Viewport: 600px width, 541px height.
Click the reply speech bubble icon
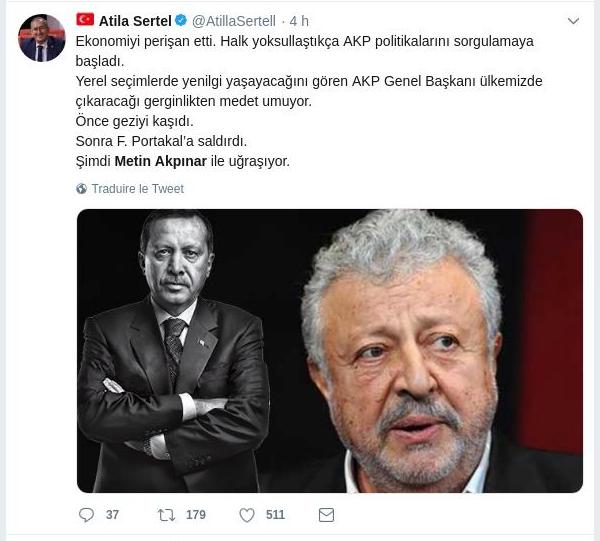[x=86, y=515]
